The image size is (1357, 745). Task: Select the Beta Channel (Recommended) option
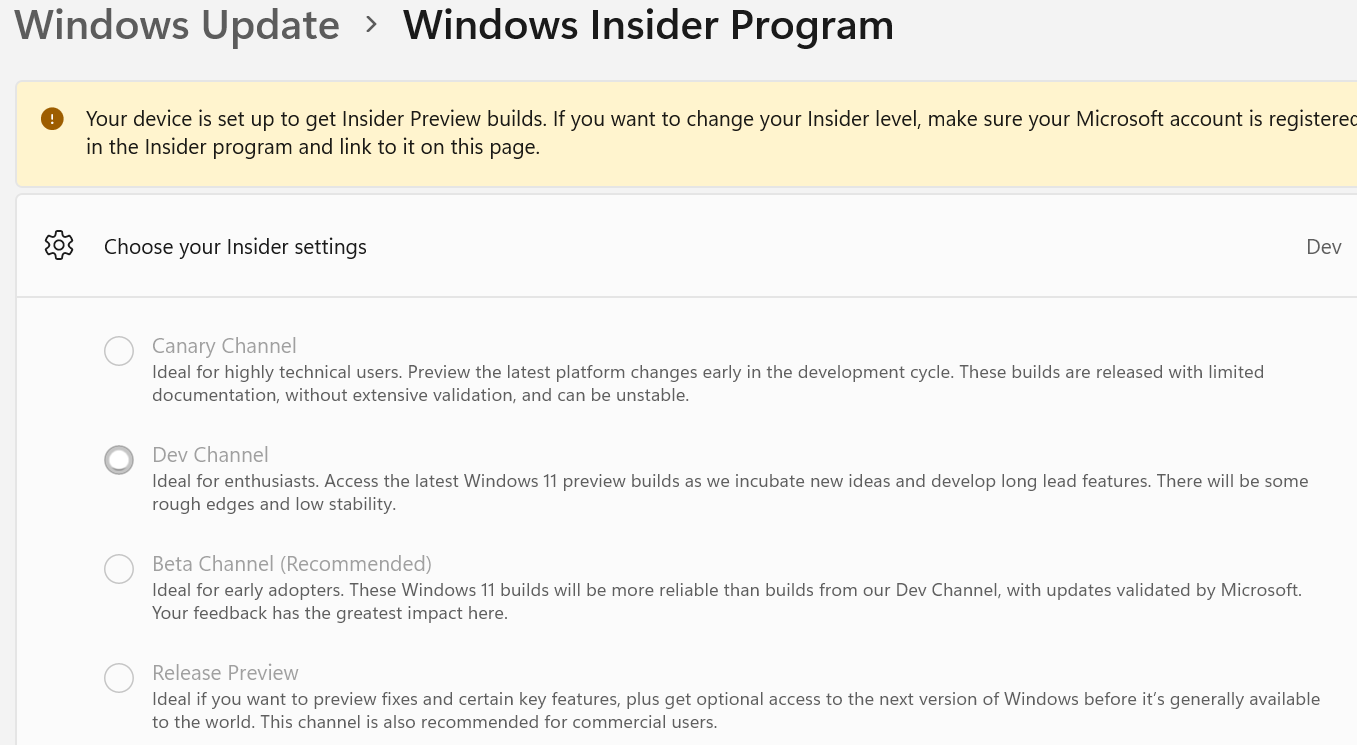pyautogui.click(x=119, y=569)
